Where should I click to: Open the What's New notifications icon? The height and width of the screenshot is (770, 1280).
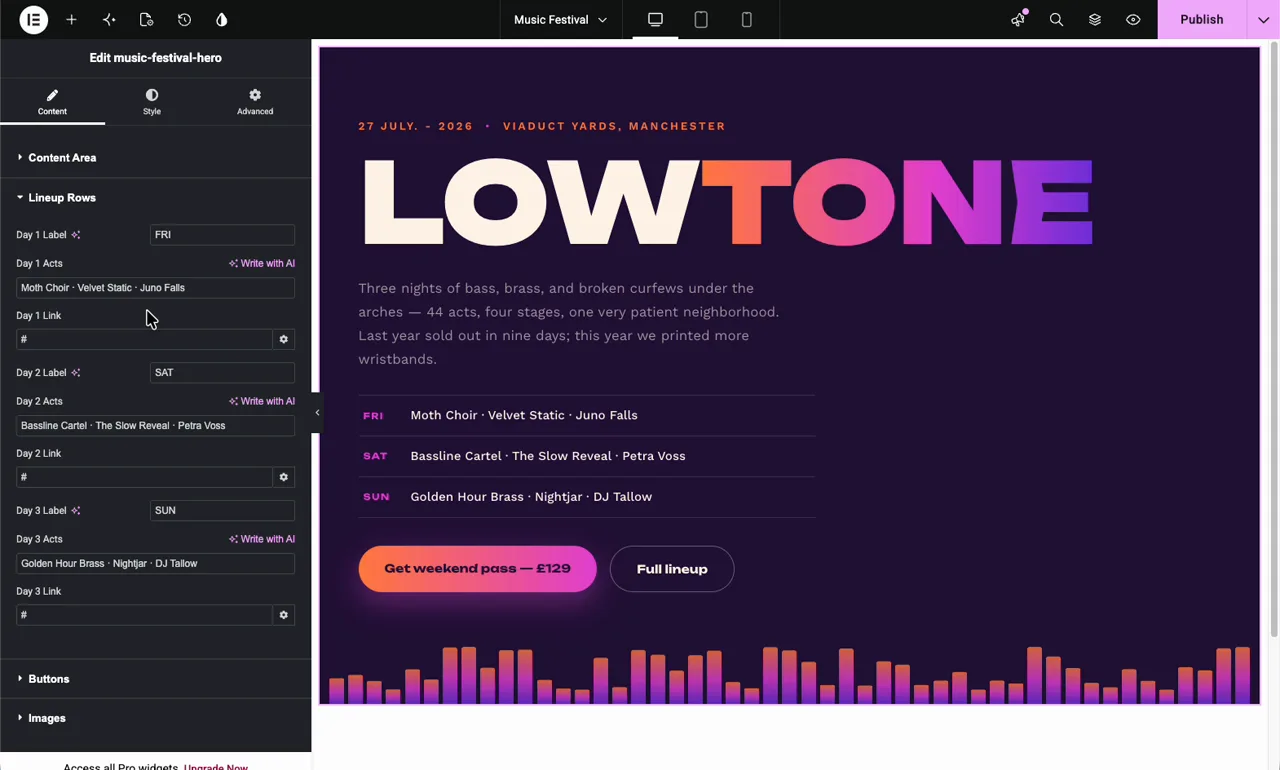[x=1018, y=19]
